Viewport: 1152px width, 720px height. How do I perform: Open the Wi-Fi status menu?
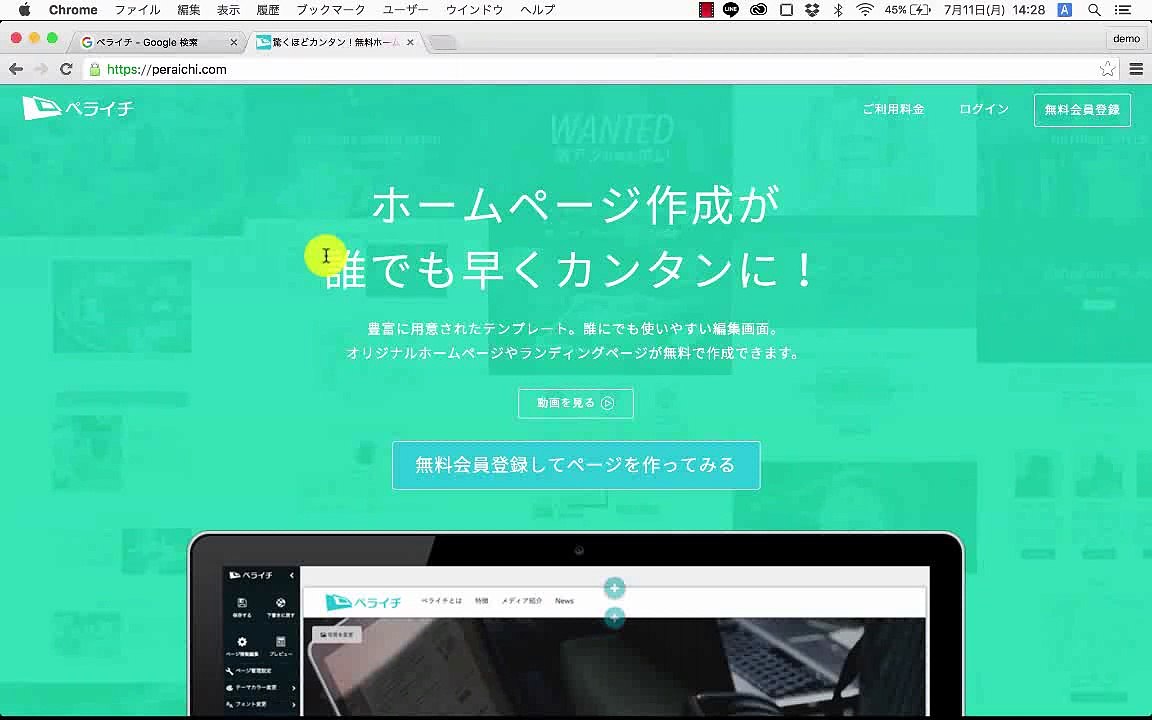point(865,10)
